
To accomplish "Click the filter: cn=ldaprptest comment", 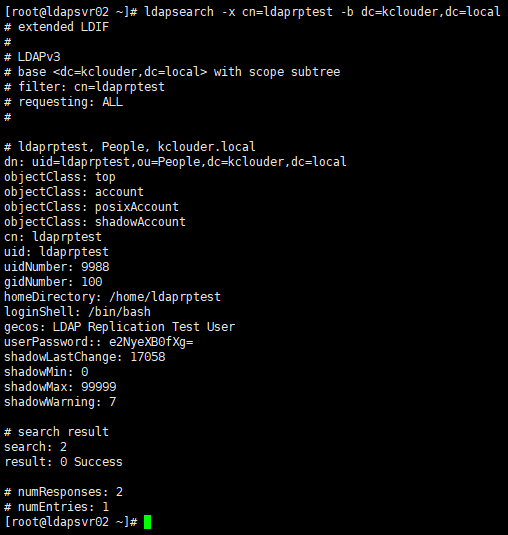I will 84,87.
